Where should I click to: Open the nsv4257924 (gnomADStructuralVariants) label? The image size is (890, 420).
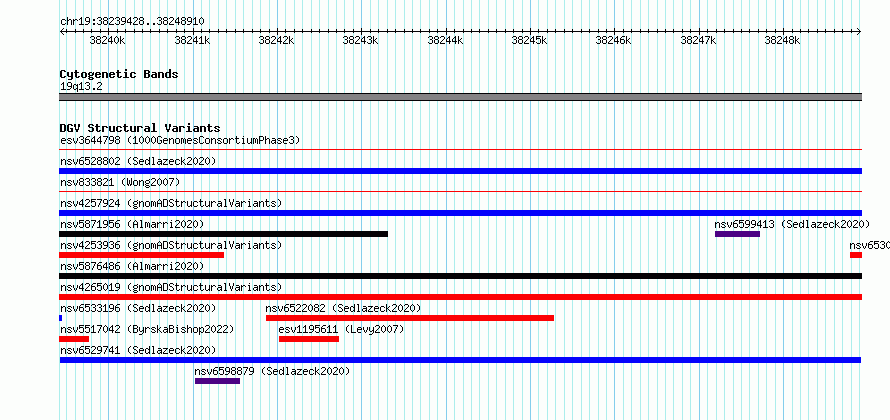(x=171, y=203)
